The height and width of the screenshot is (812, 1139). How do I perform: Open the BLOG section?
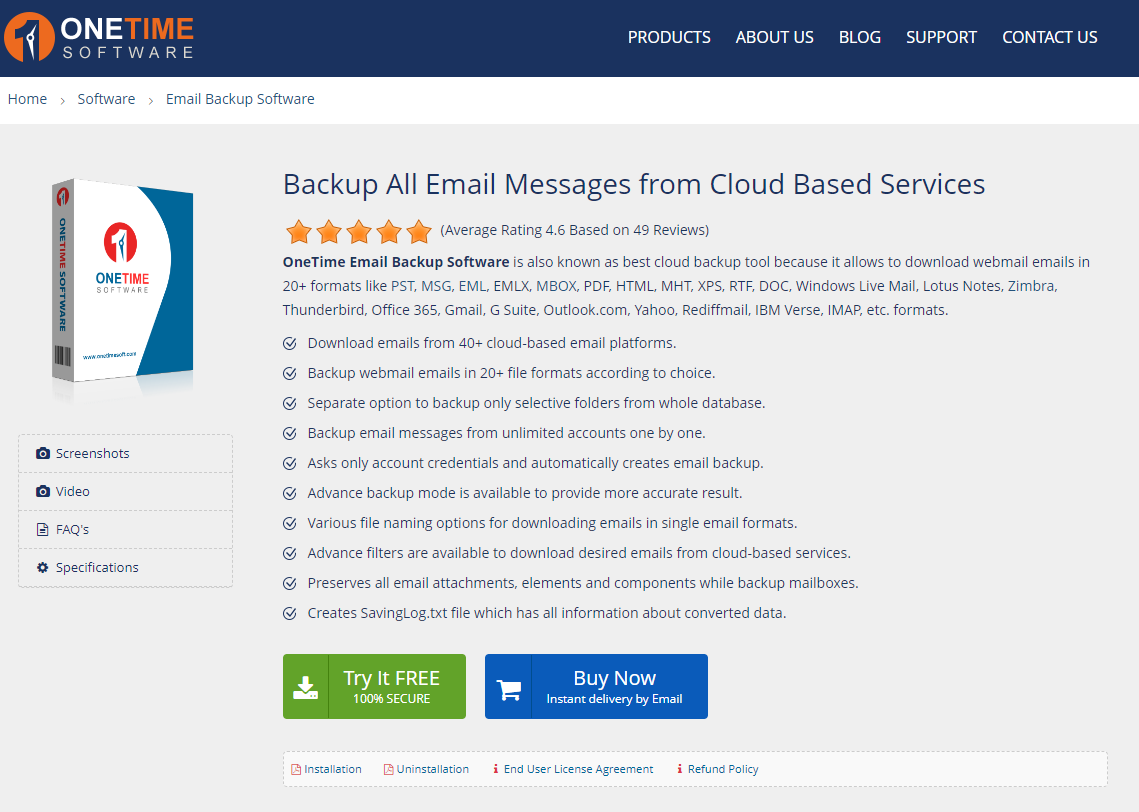point(859,37)
